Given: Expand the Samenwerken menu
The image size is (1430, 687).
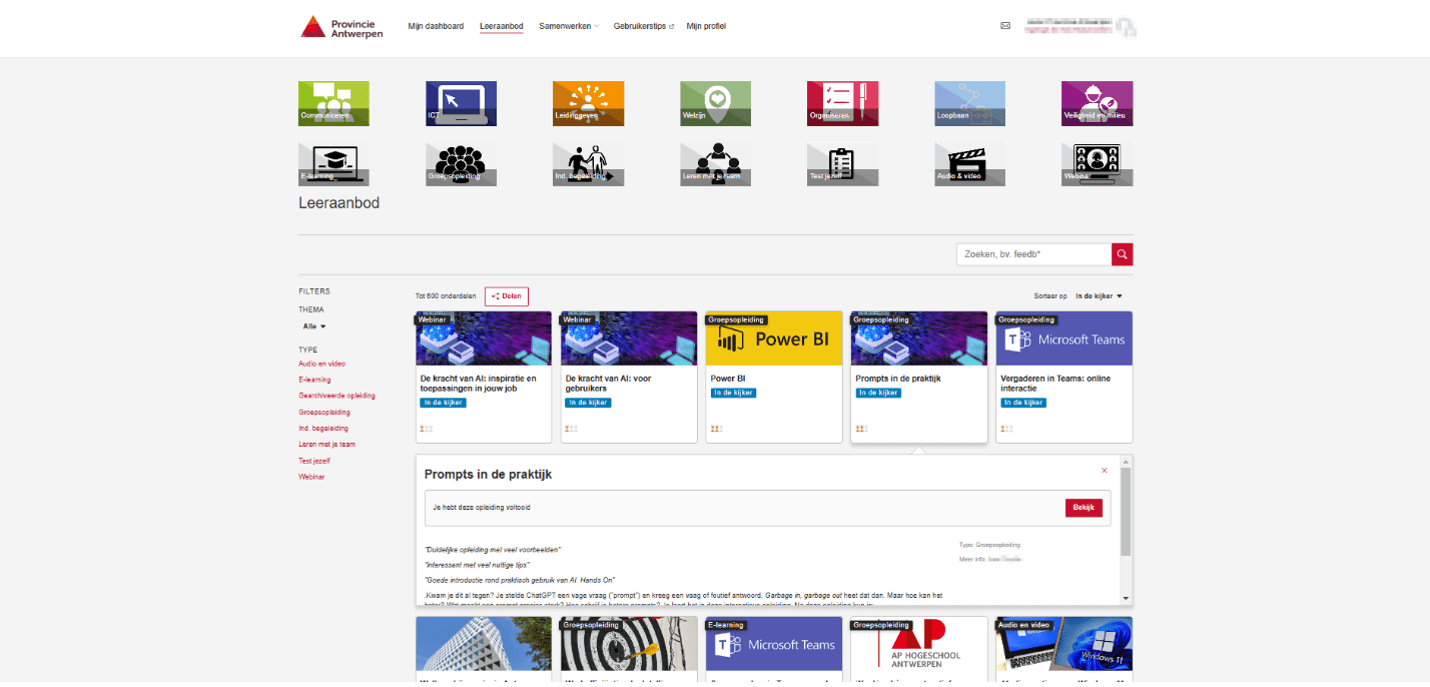Looking at the screenshot, I should [x=568, y=26].
